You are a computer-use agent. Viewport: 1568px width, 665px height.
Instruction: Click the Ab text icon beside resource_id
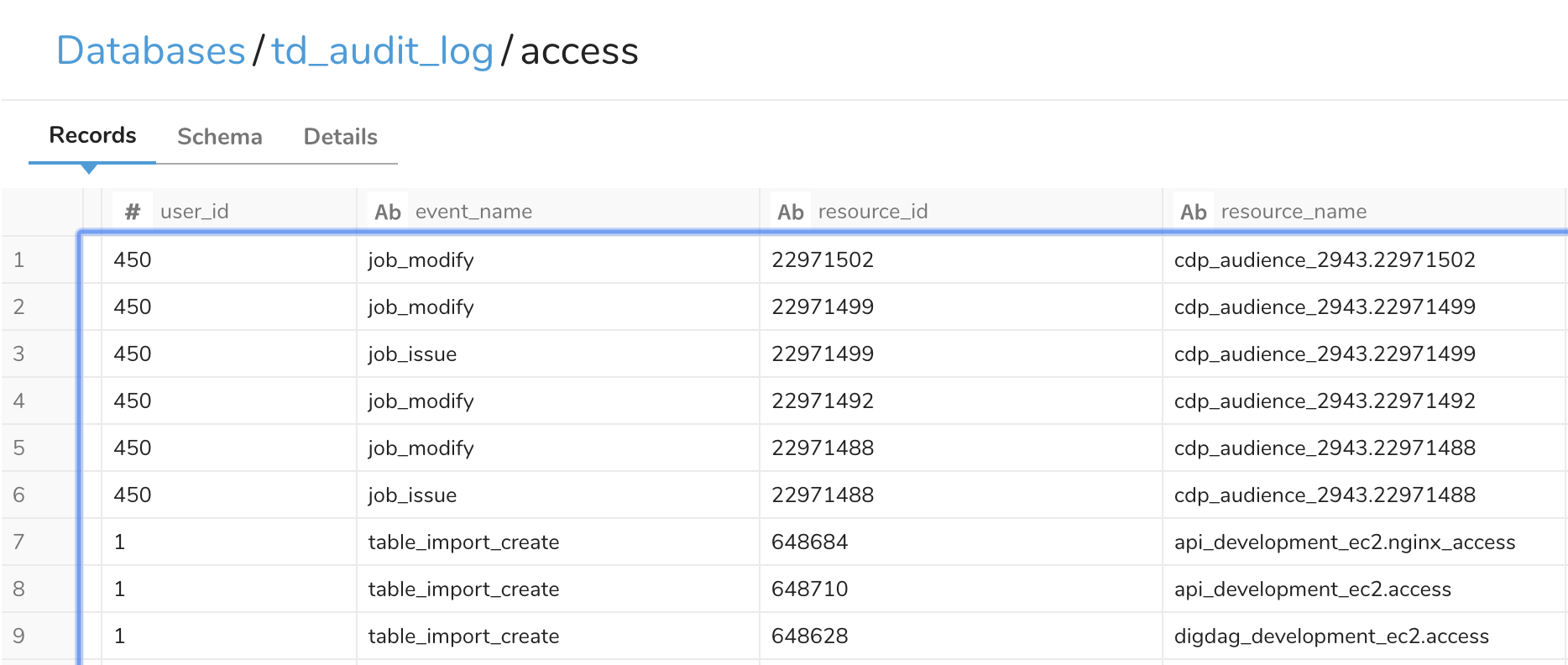tap(790, 212)
